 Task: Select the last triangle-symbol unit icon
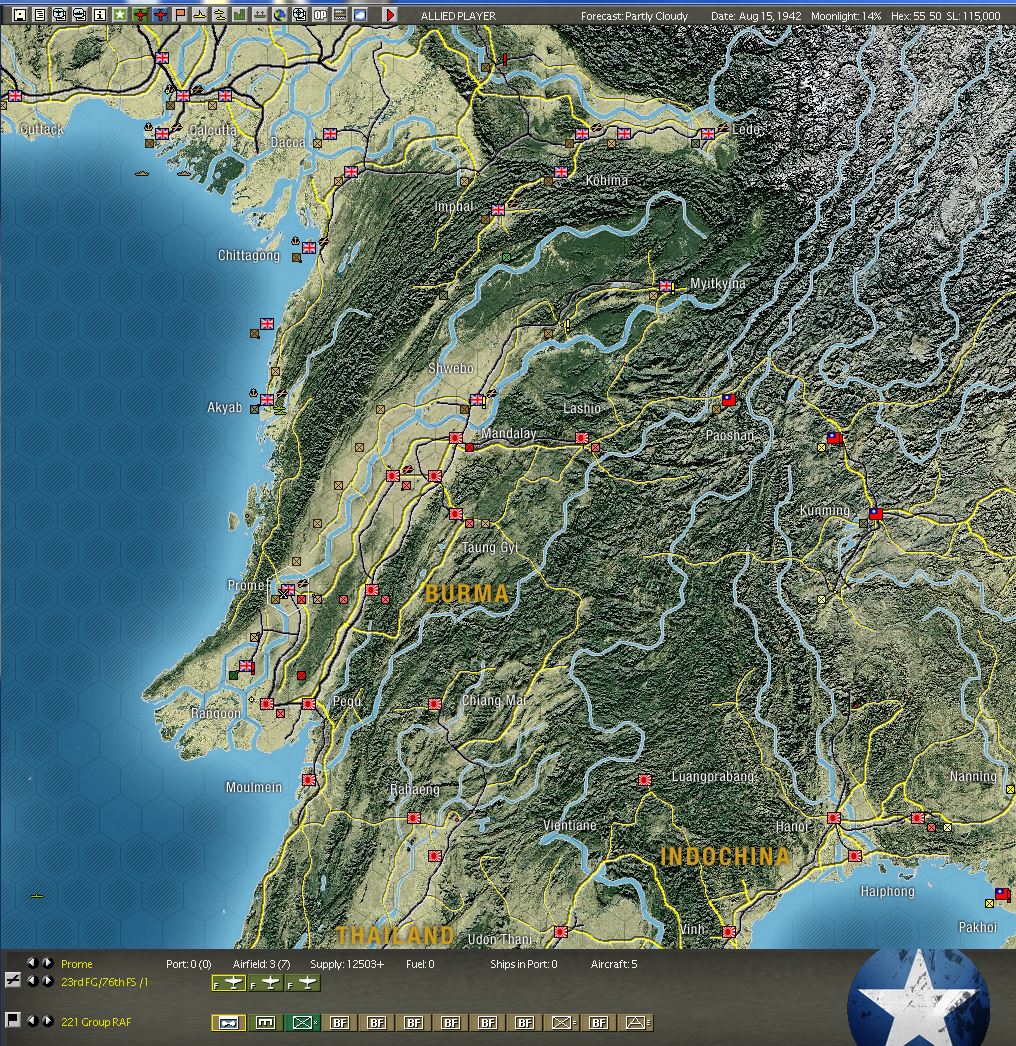(x=636, y=1023)
